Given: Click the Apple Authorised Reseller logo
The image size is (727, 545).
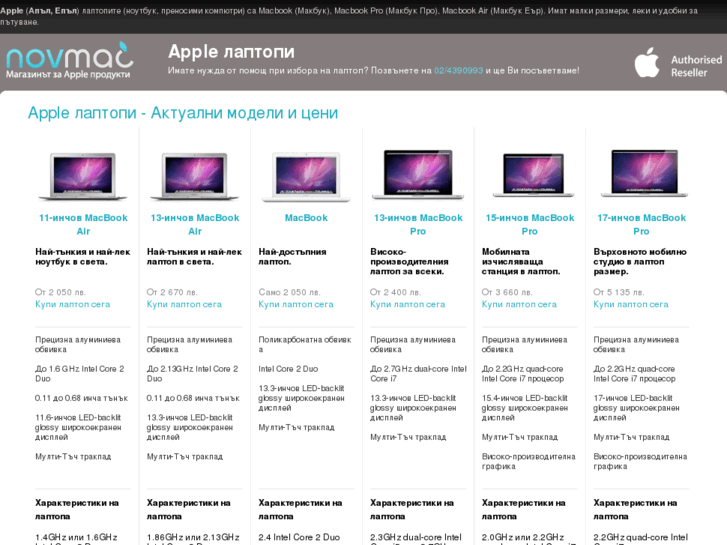Looking at the screenshot, I should coord(678,63).
